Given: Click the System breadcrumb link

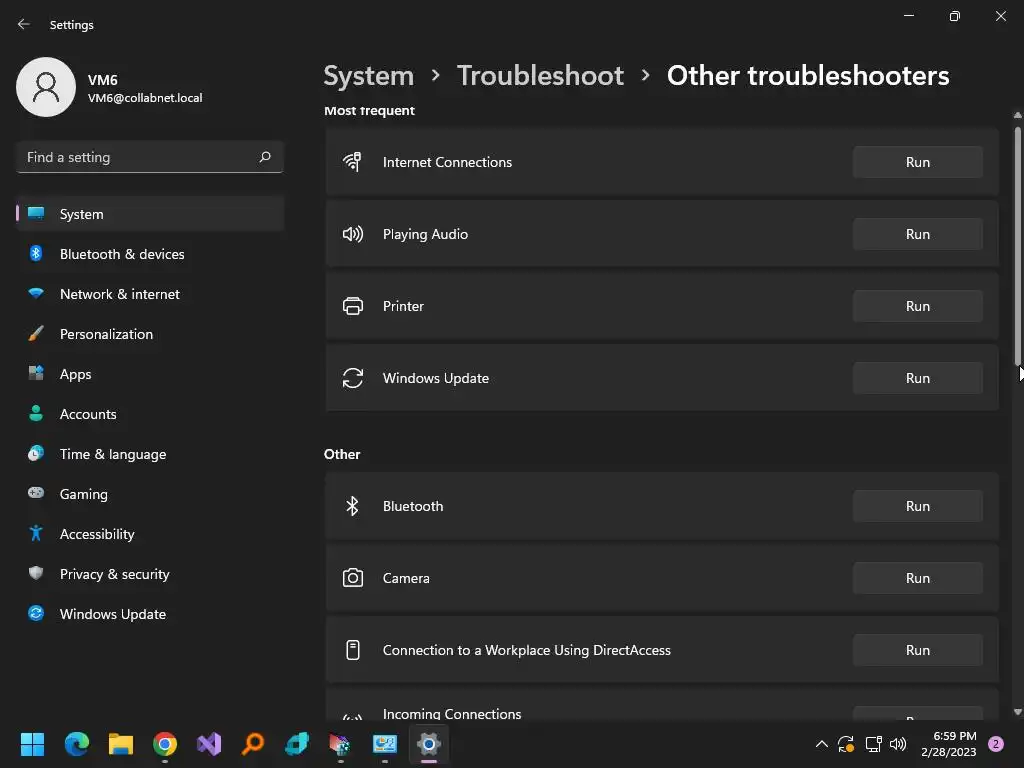Looking at the screenshot, I should (368, 76).
